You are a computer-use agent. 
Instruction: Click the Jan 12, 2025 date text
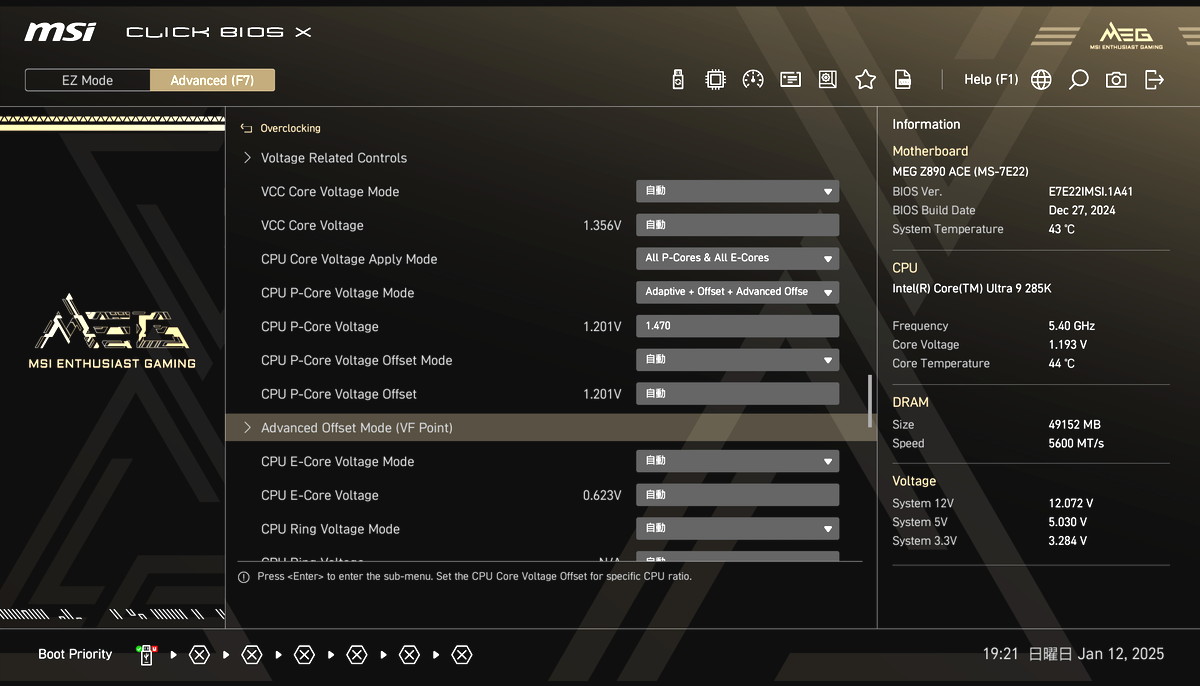click(1121, 654)
